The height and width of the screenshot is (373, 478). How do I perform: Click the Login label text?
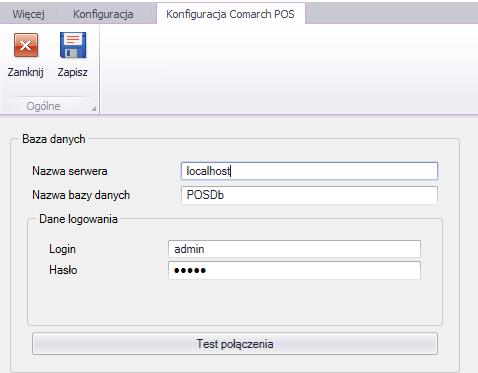(x=62, y=249)
